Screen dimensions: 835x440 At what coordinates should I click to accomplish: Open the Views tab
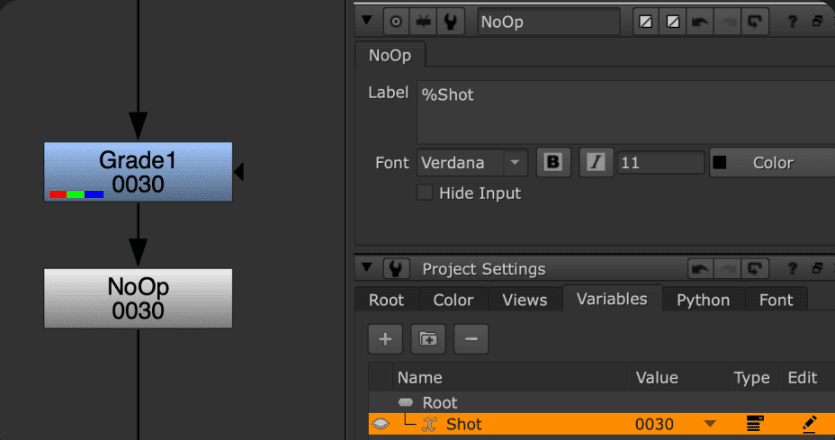click(524, 300)
